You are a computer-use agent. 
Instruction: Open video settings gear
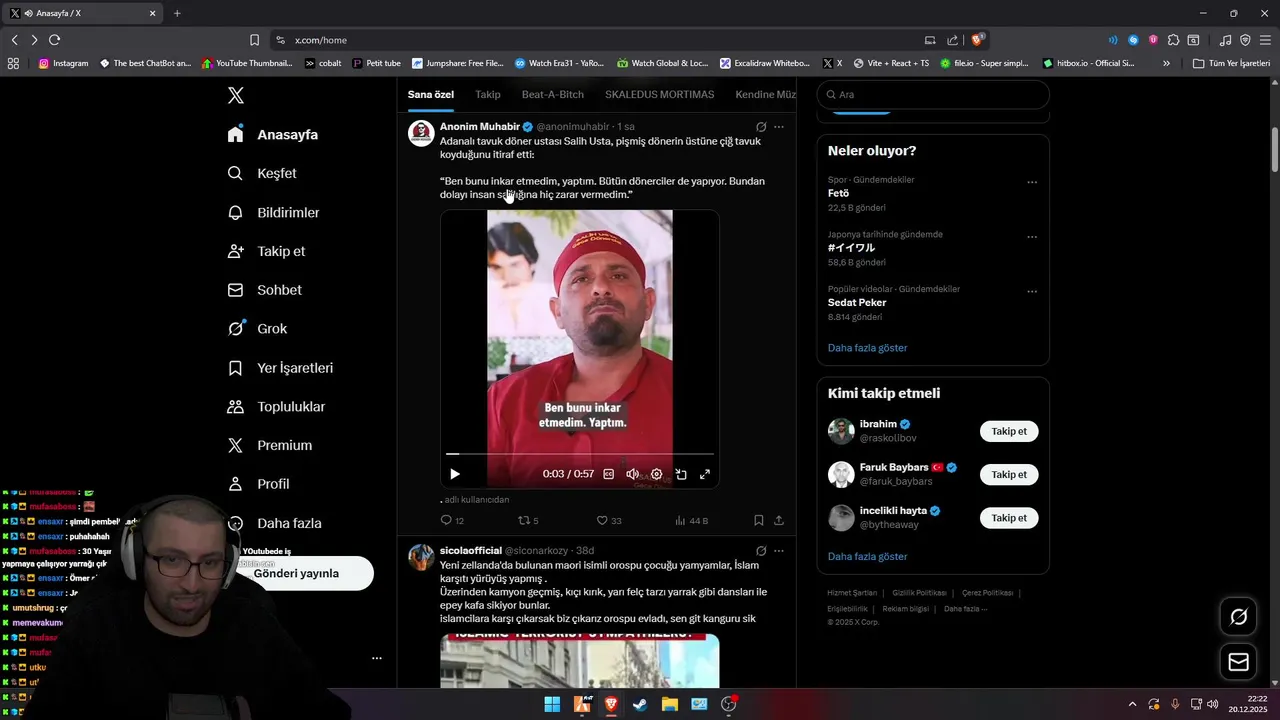pyautogui.click(x=656, y=474)
